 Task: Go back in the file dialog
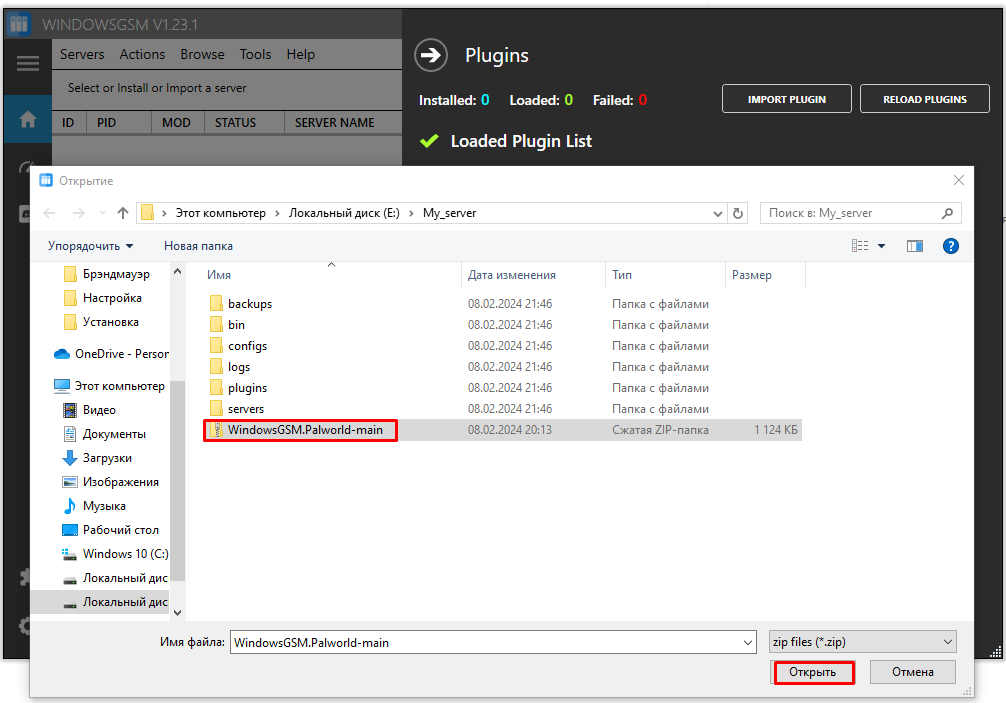[49, 213]
